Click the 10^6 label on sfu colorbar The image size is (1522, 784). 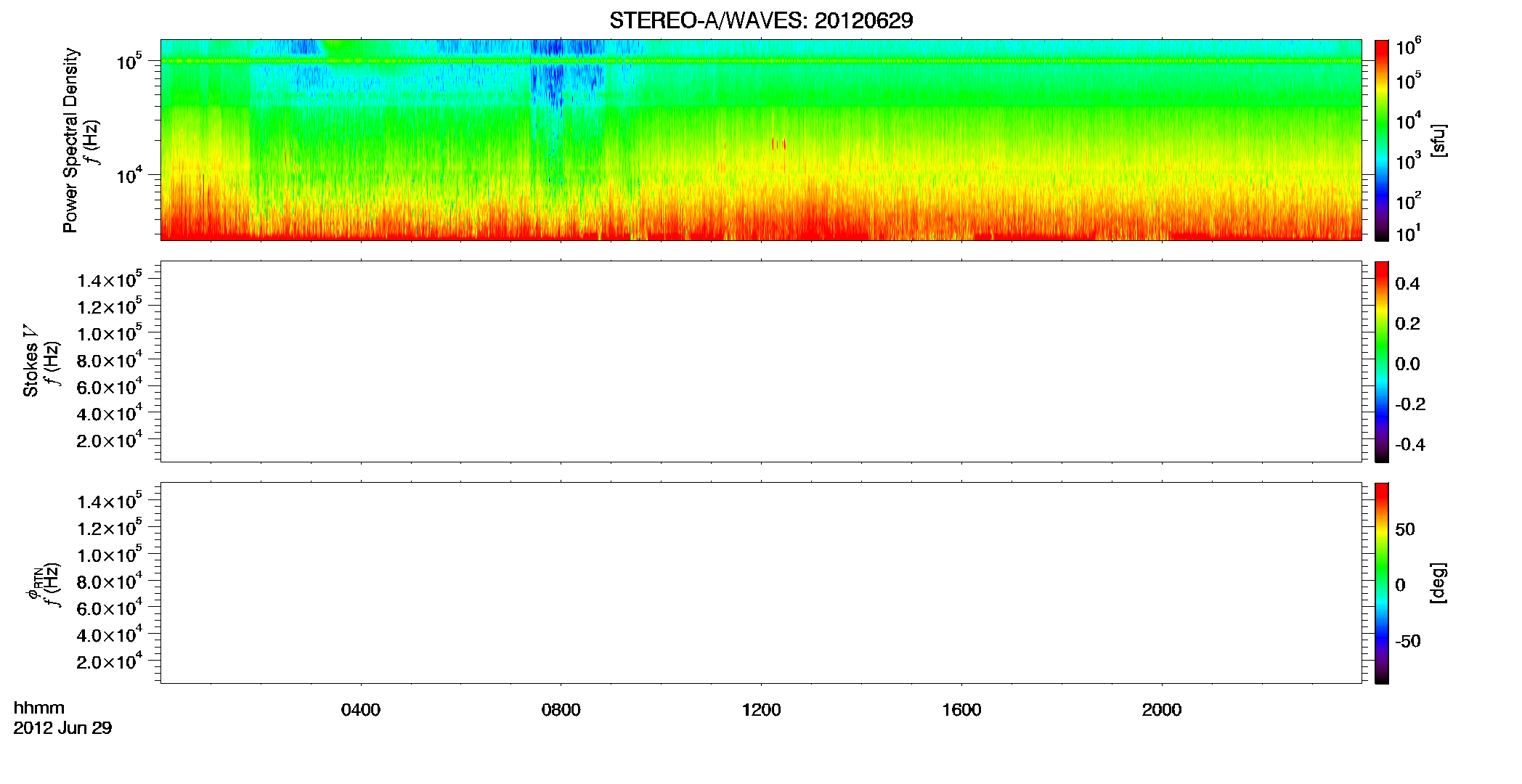click(x=1408, y=46)
